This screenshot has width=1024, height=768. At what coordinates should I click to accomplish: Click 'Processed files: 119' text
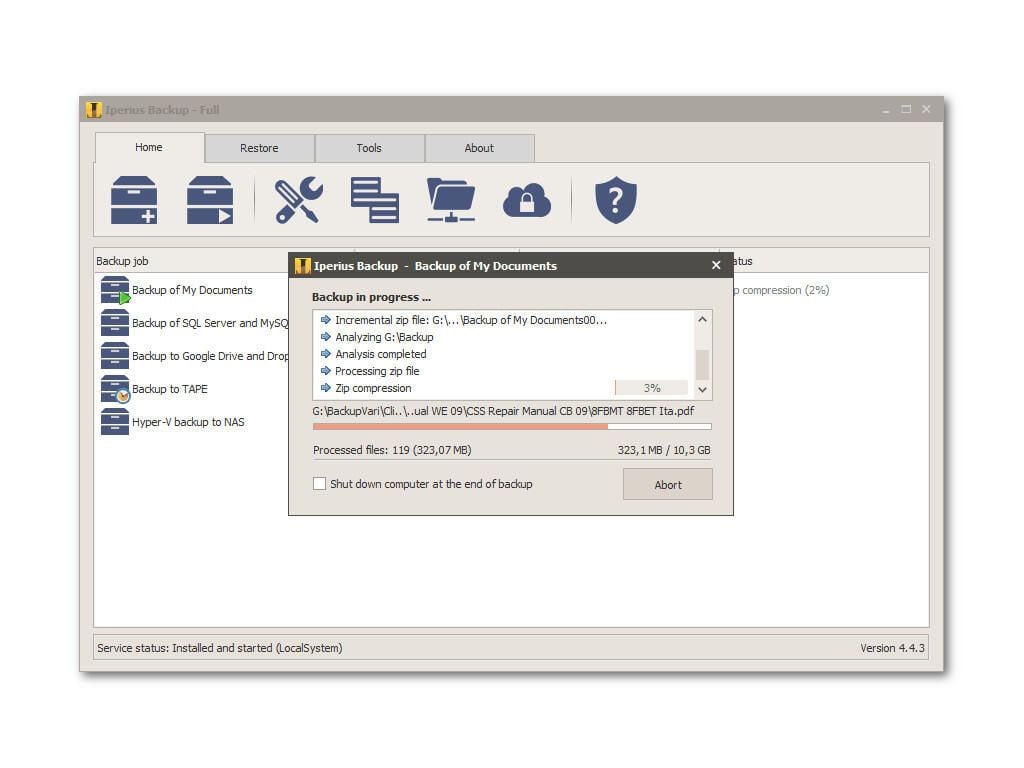point(392,450)
